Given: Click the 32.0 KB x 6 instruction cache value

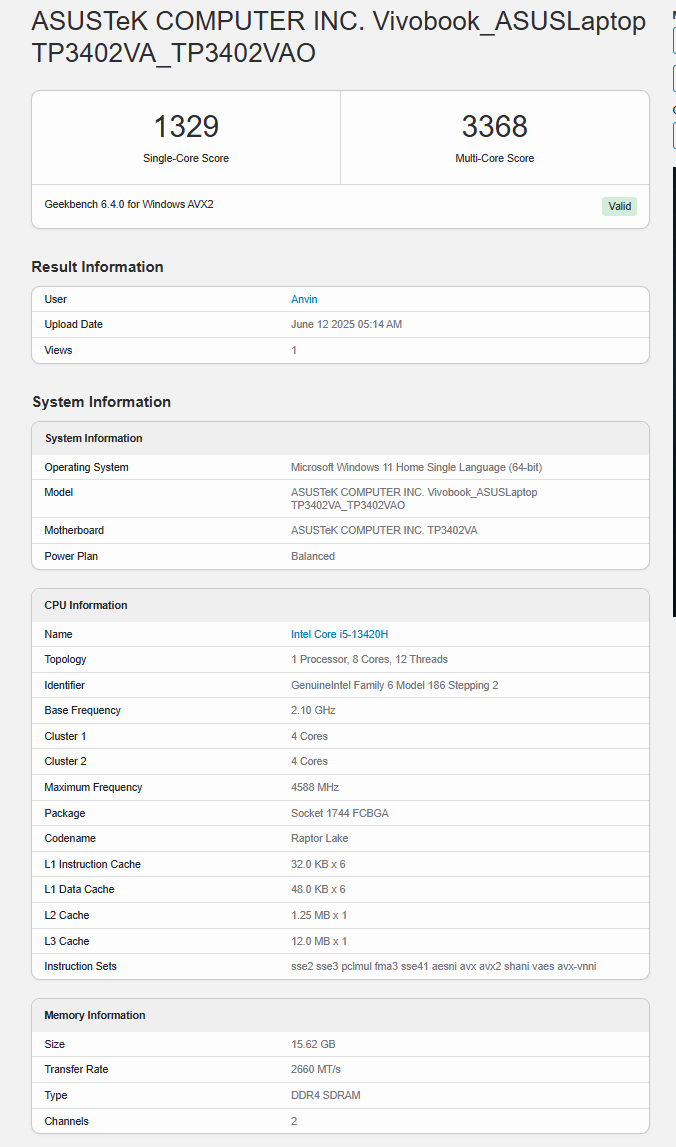Looking at the screenshot, I should (318, 865).
